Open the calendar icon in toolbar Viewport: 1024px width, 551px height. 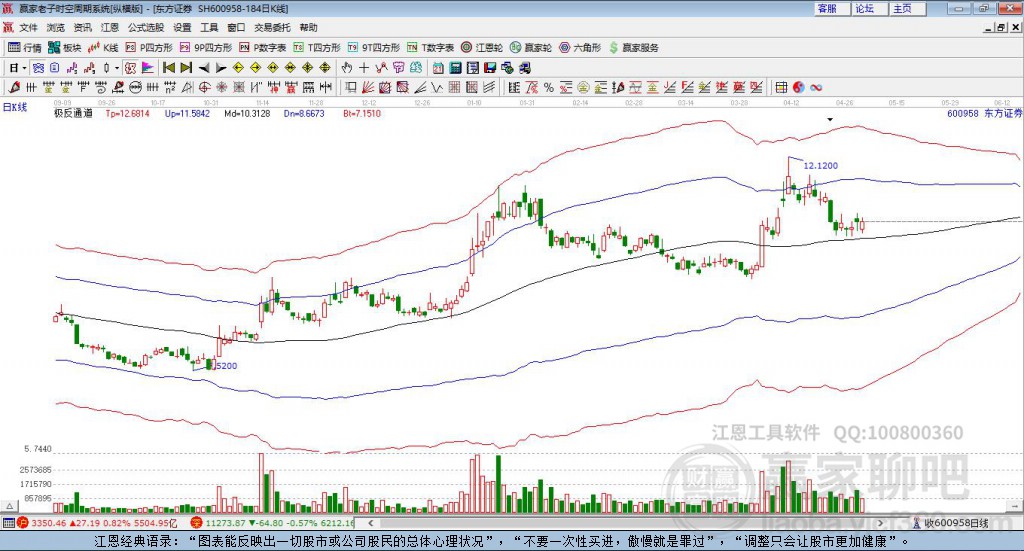coord(438,68)
